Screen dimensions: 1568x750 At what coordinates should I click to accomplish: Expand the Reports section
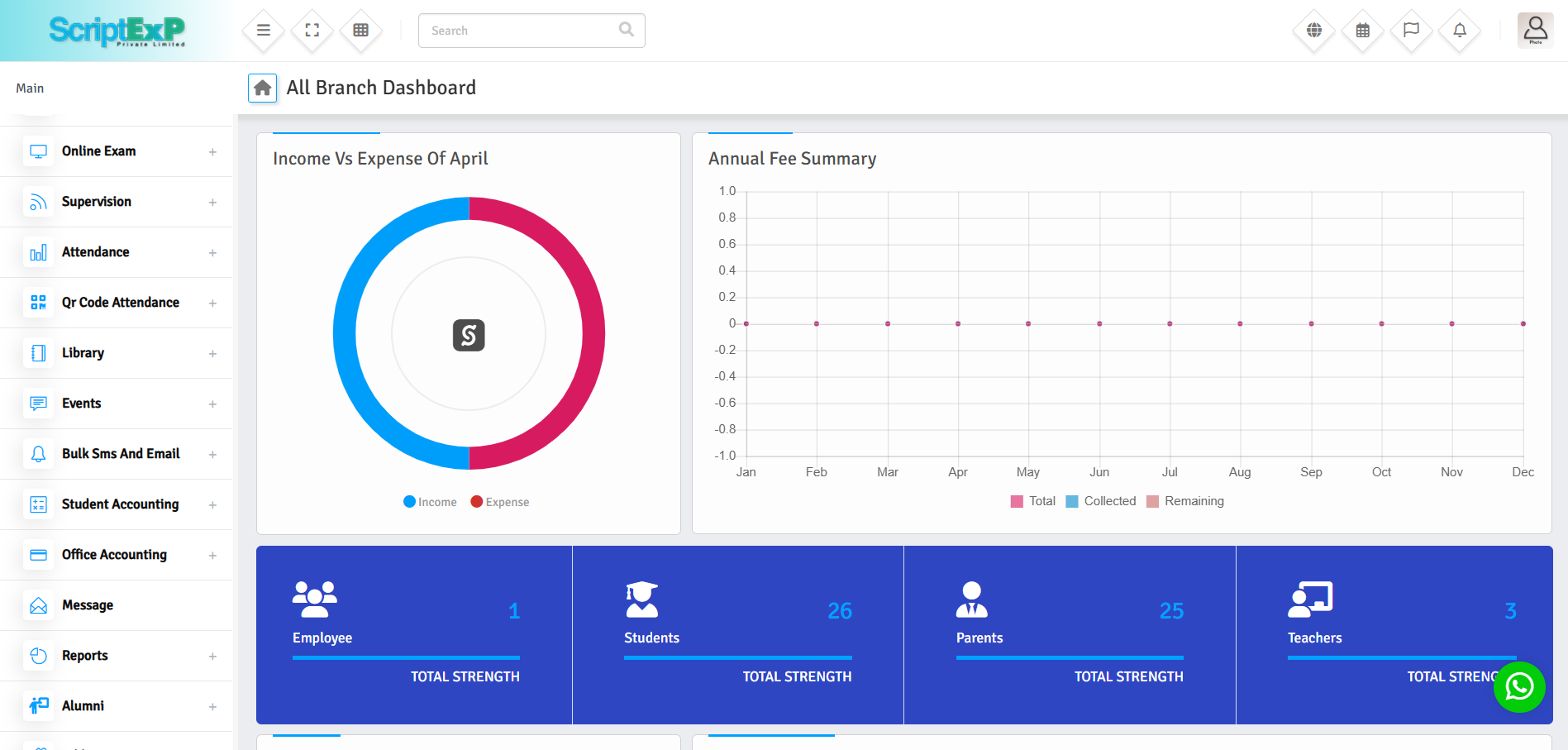tap(84, 655)
